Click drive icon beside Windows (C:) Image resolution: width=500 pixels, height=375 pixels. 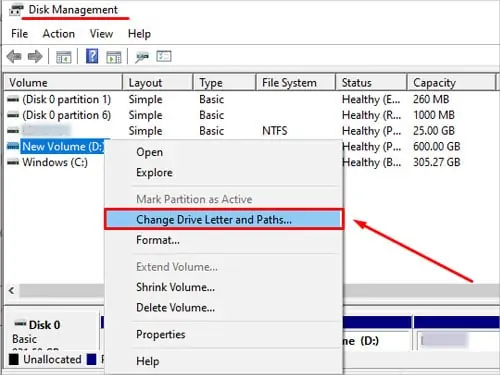tap(13, 162)
